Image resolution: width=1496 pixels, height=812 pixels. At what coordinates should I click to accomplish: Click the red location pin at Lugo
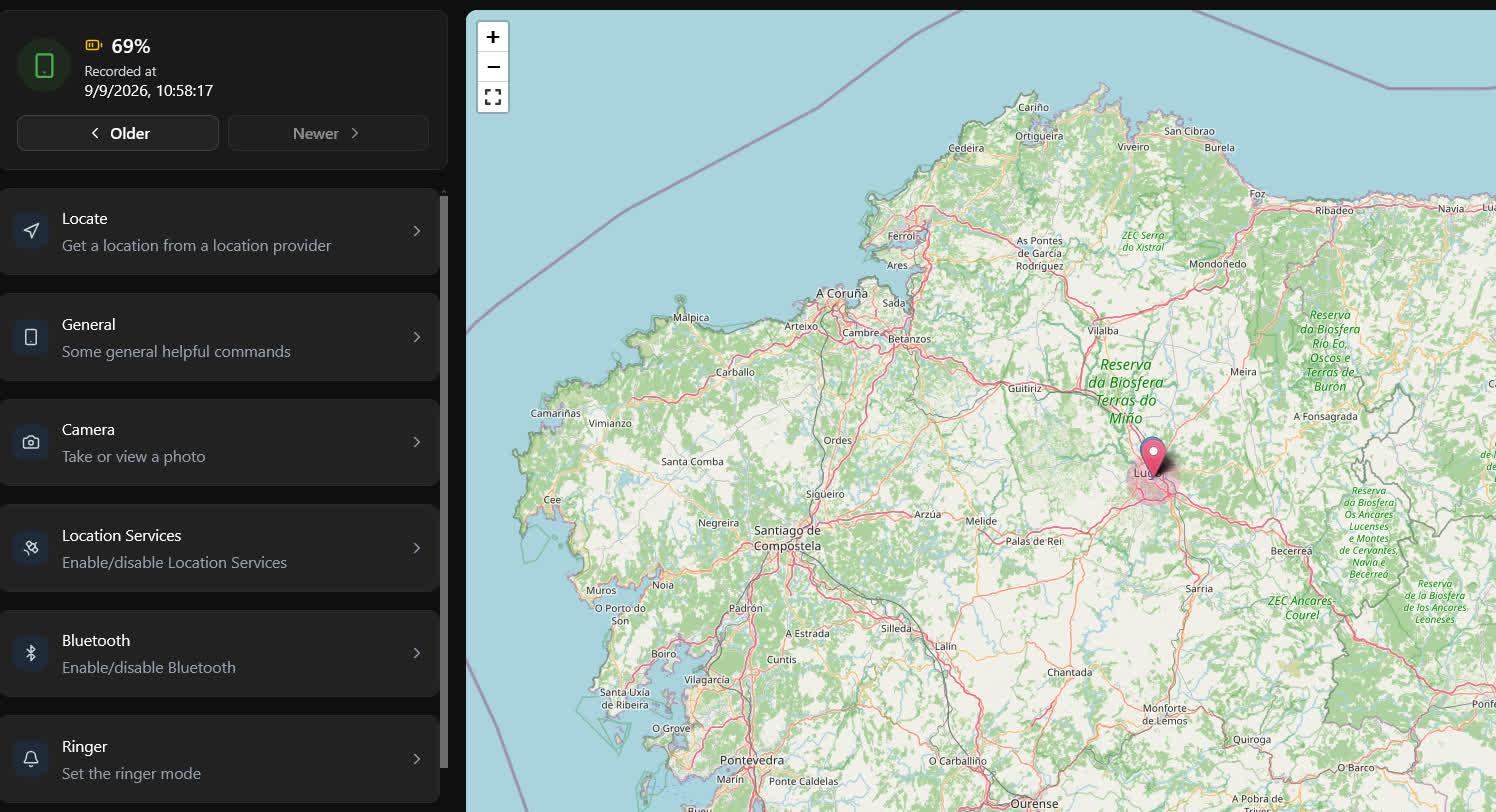coord(1153,458)
